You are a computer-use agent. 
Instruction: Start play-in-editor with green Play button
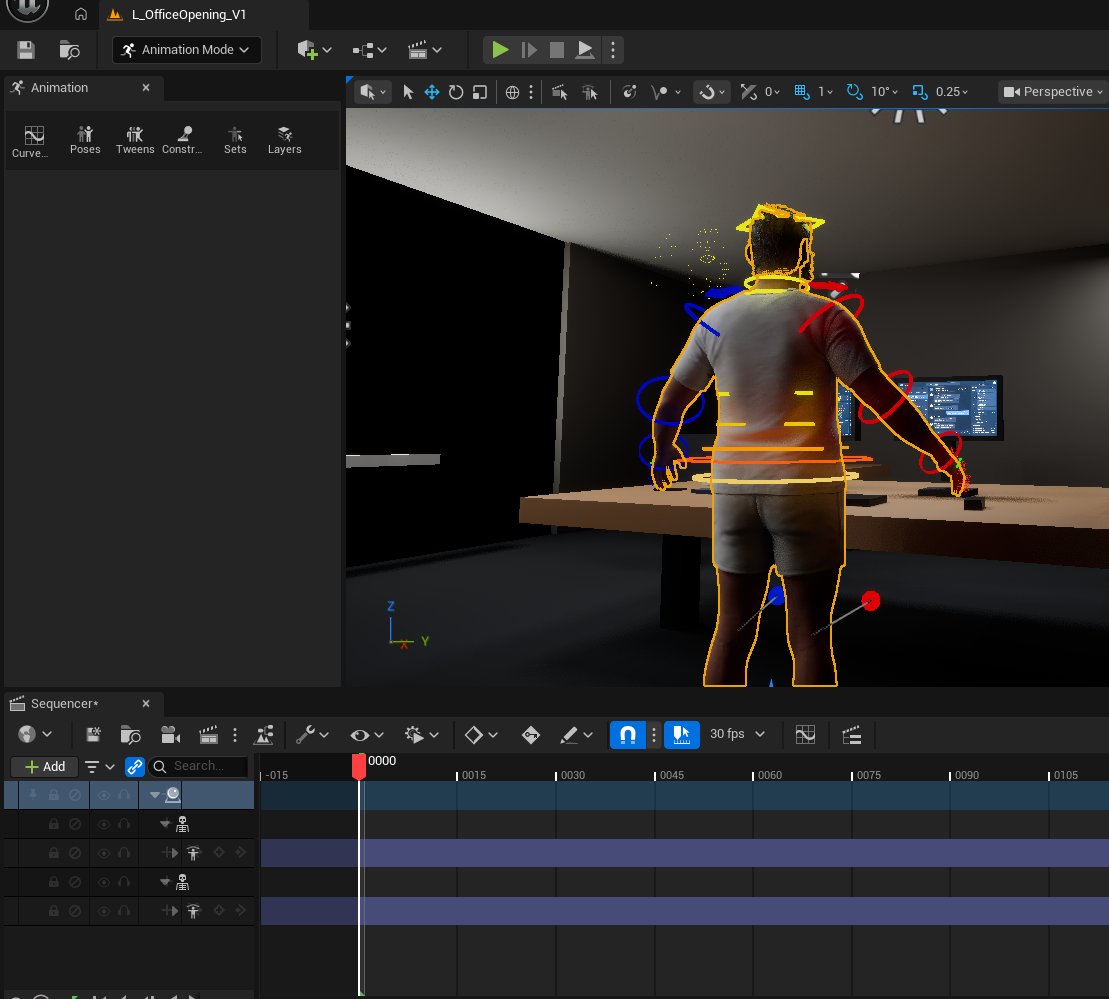click(499, 50)
